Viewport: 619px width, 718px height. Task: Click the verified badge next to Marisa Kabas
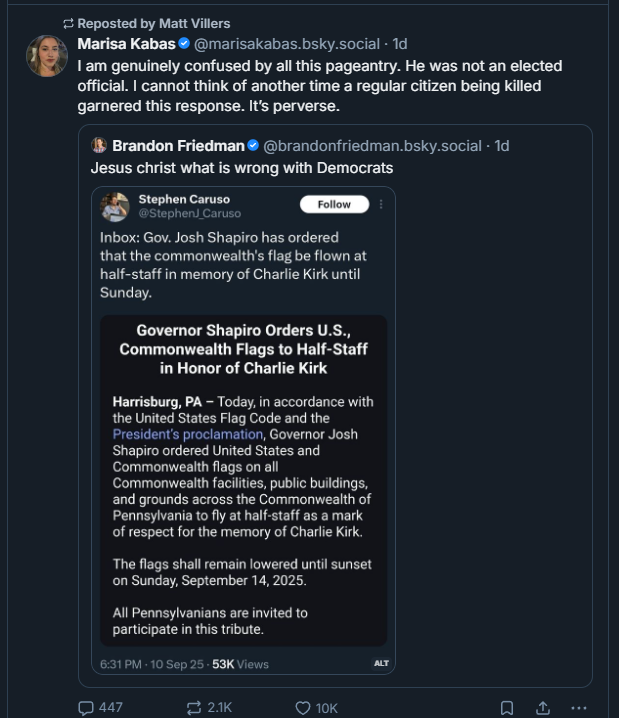[184, 44]
